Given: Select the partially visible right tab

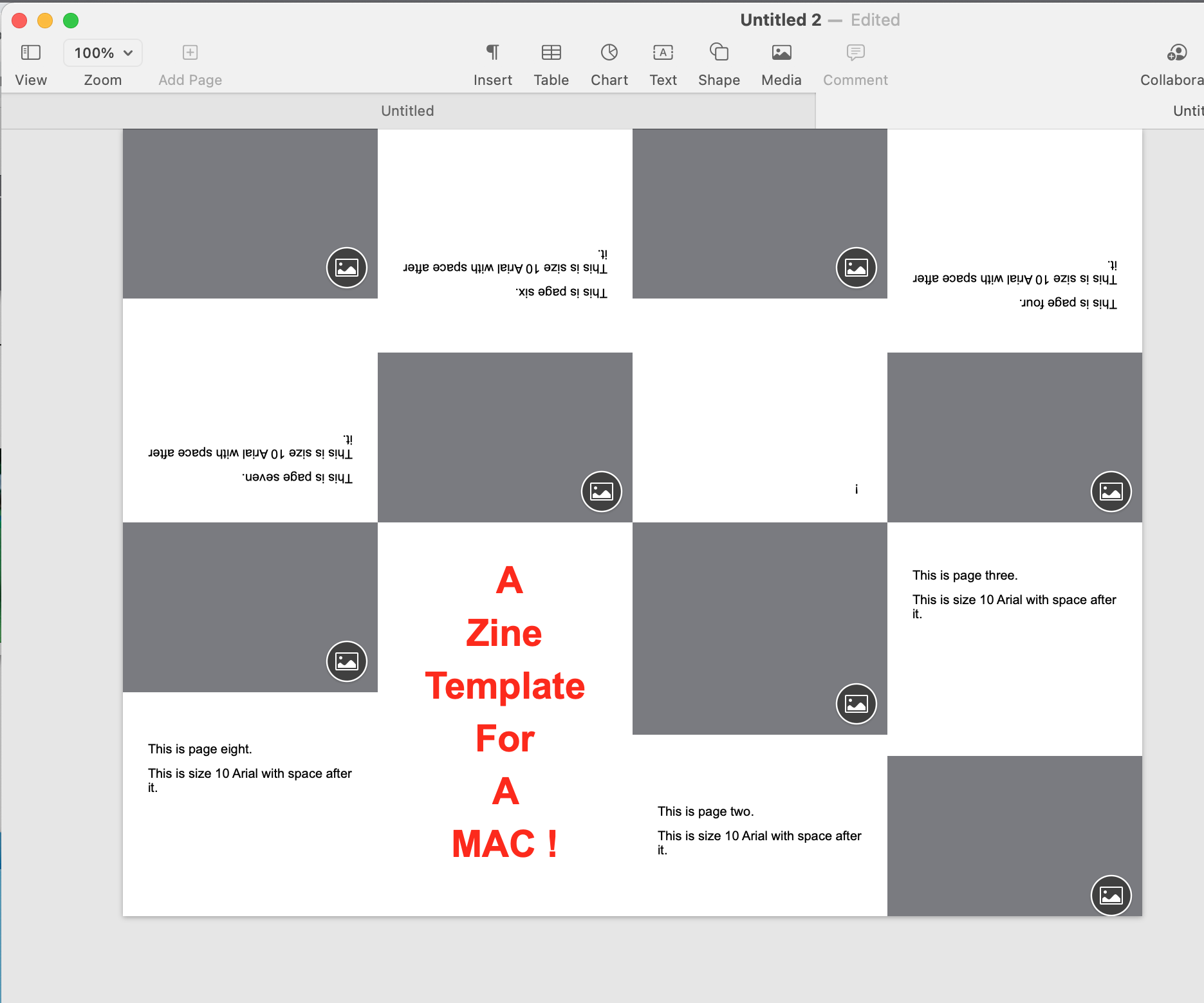Looking at the screenshot, I should click(1187, 111).
